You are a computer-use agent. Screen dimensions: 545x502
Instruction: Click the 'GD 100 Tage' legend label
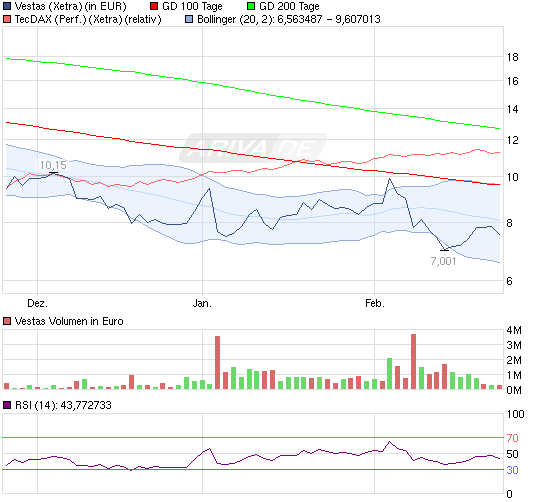[192, 6]
